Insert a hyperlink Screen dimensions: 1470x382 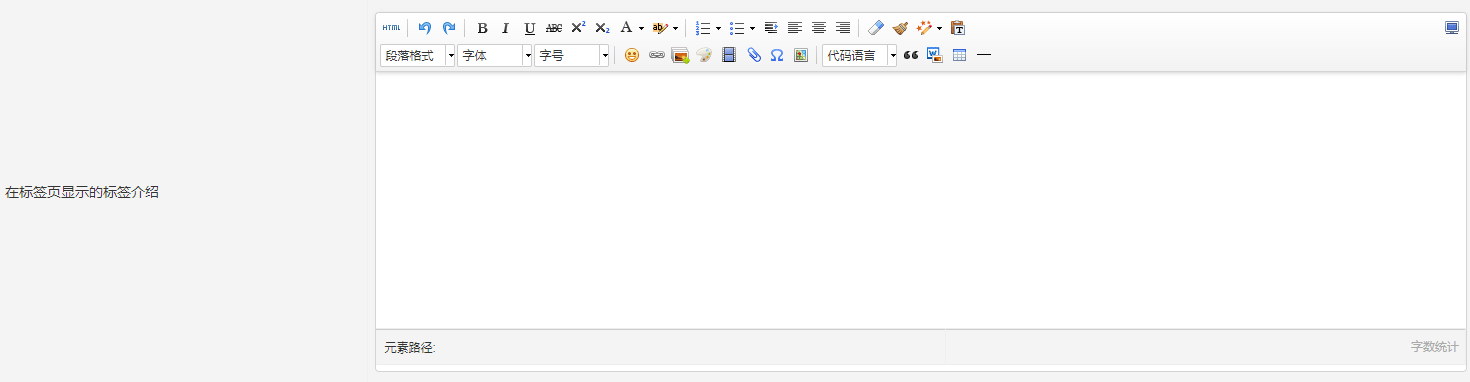[x=657, y=56]
